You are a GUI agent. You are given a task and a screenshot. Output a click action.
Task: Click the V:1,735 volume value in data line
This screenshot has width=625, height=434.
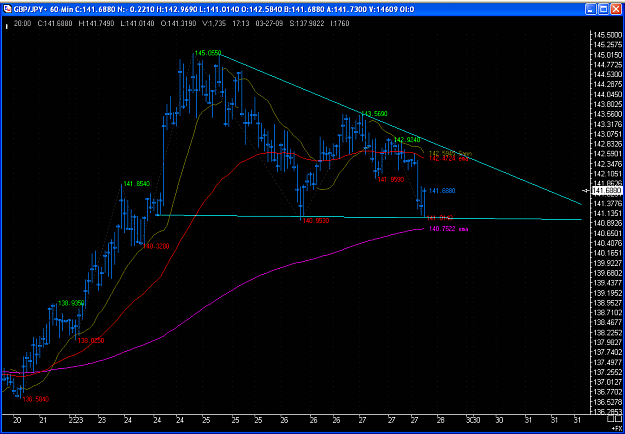pyautogui.click(x=214, y=24)
